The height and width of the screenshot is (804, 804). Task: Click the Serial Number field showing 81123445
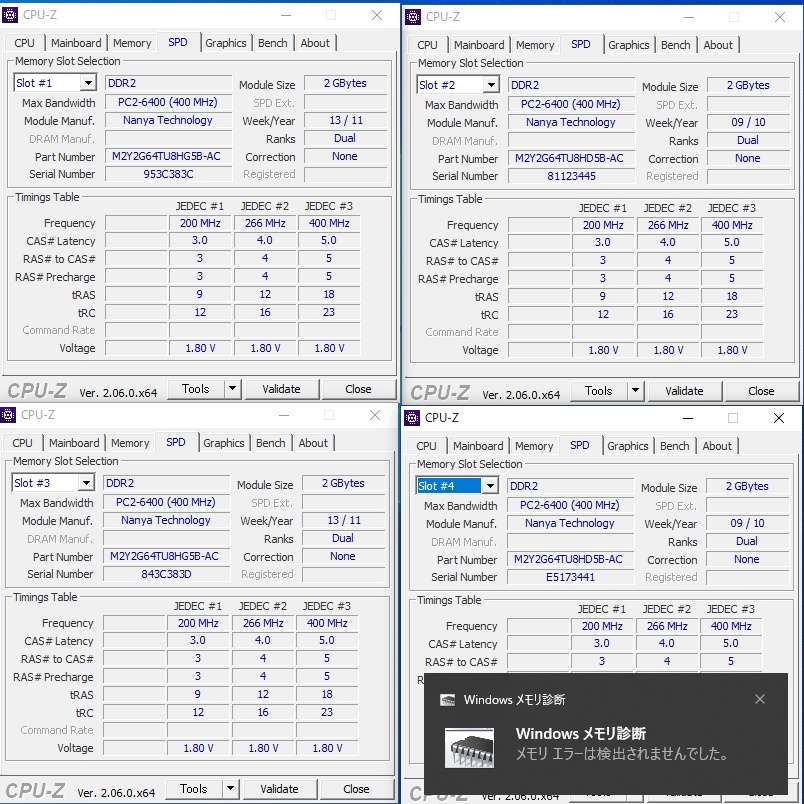click(x=571, y=176)
